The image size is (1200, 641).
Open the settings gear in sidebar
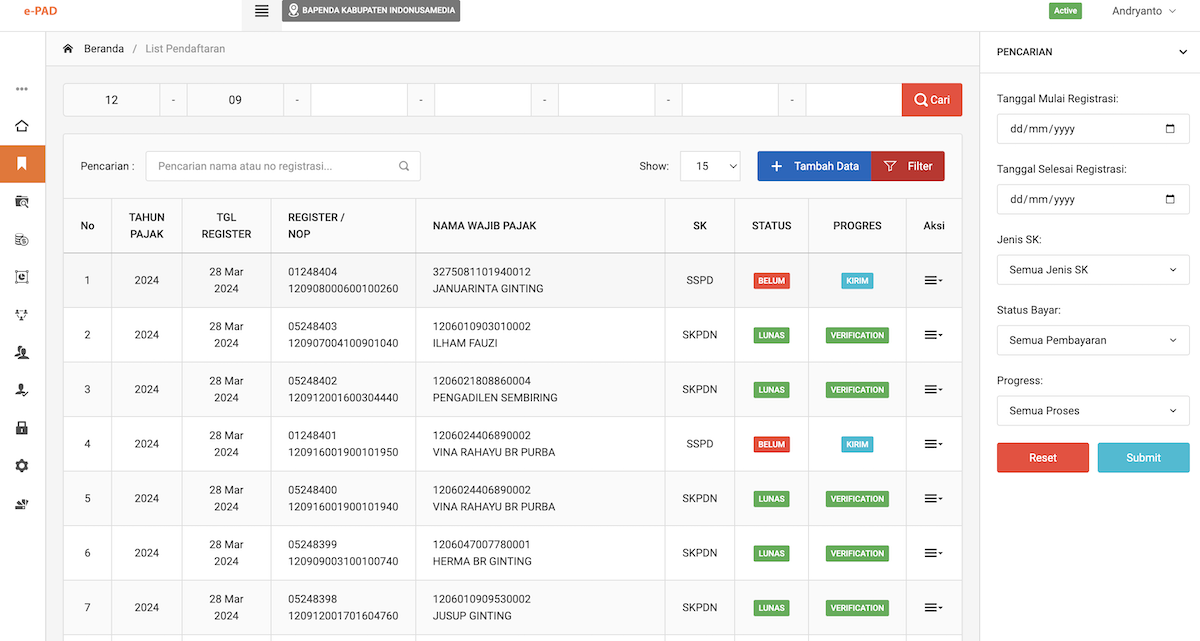(x=22, y=466)
